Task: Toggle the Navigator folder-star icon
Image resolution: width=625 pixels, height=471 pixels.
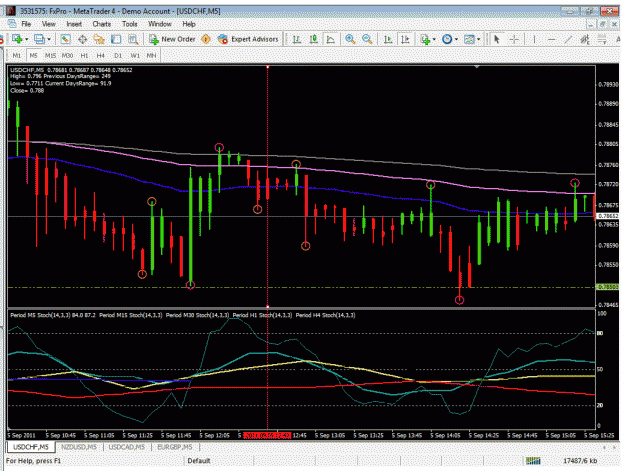Action: click(x=99, y=39)
